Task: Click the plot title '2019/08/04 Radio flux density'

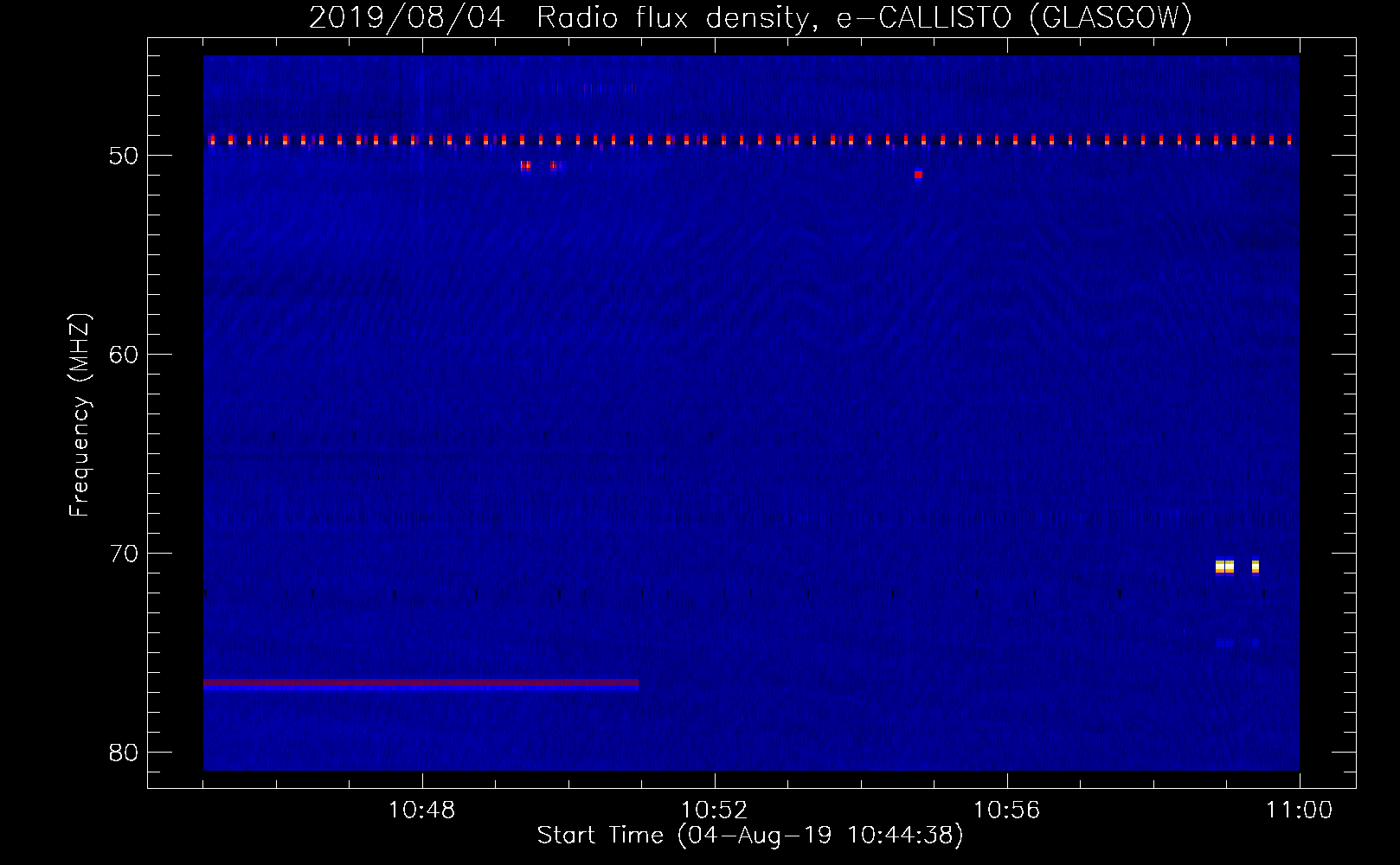Action: [x=751, y=17]
